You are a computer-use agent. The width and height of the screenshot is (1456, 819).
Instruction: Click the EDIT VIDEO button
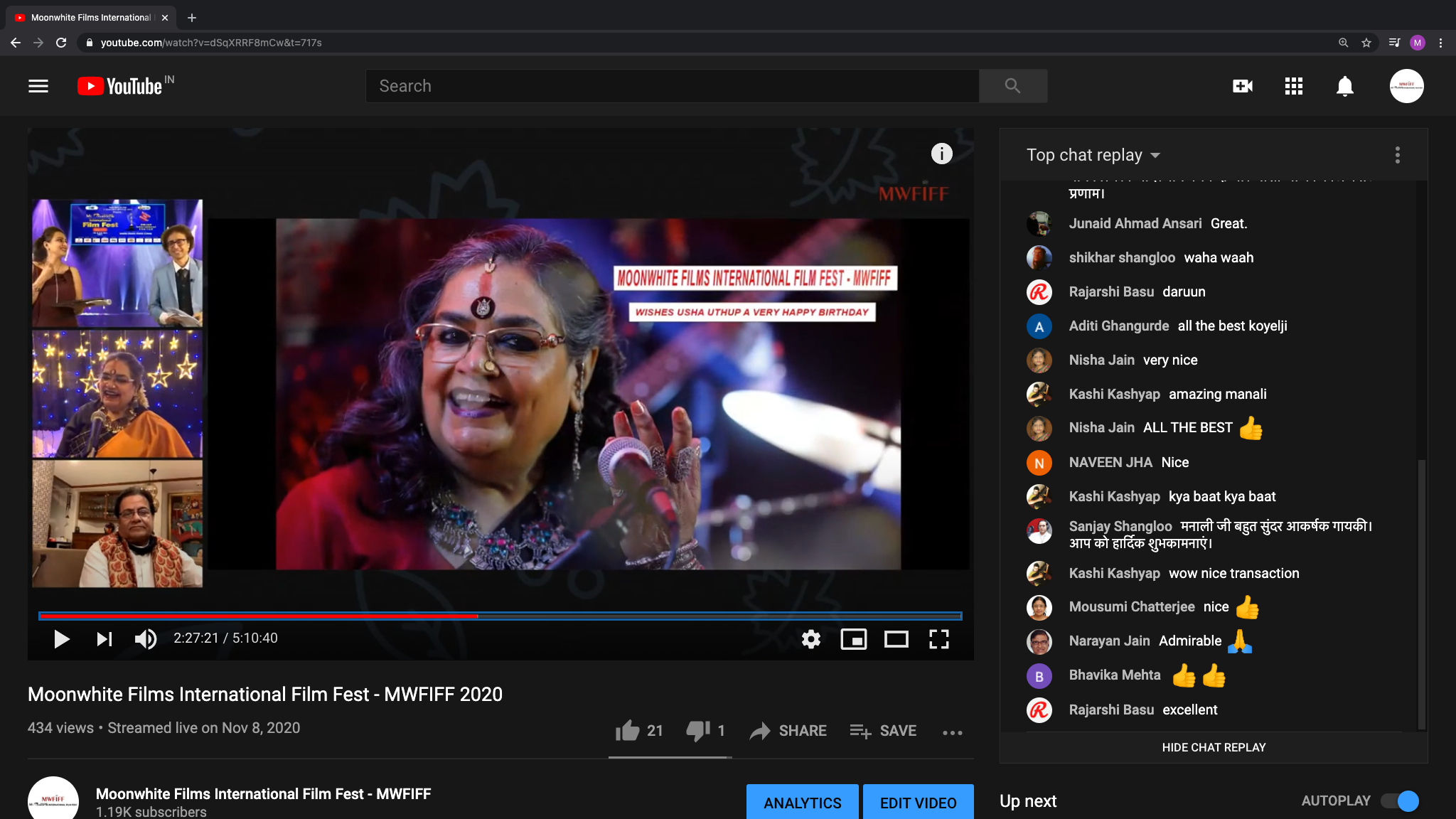click(919, 803)
